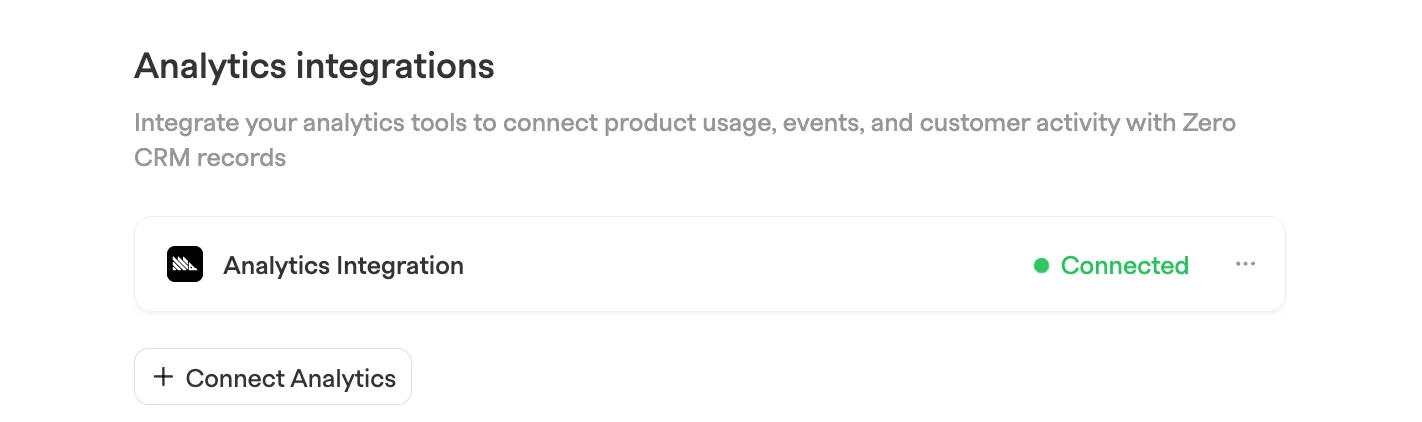Viewport: 1422px width, 422px height.
Task: View connection status of Analytics Integration
Action: 1111,266
